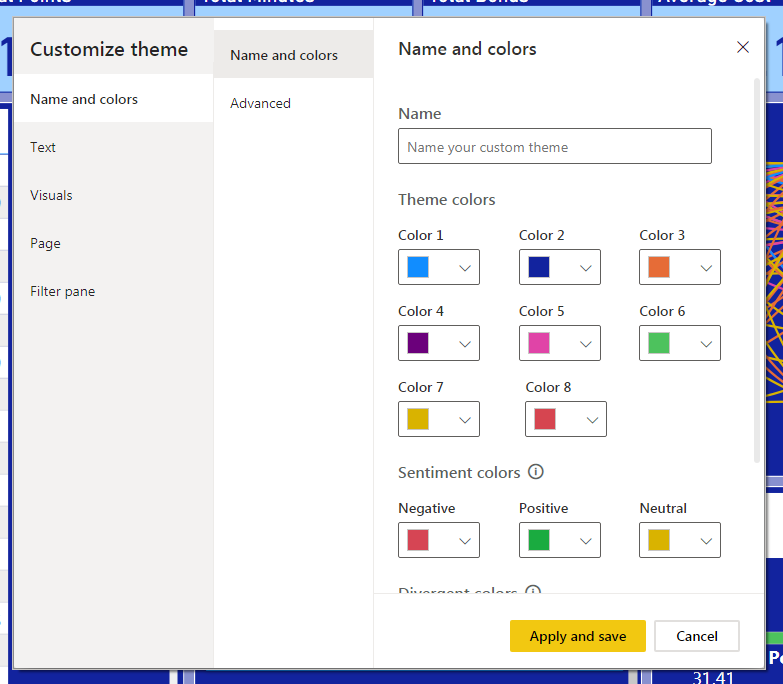The width and height of the screenshot is (783, 684).
Task: Expand the Color 5 dropdown arrow
Action: click(586, 344)
